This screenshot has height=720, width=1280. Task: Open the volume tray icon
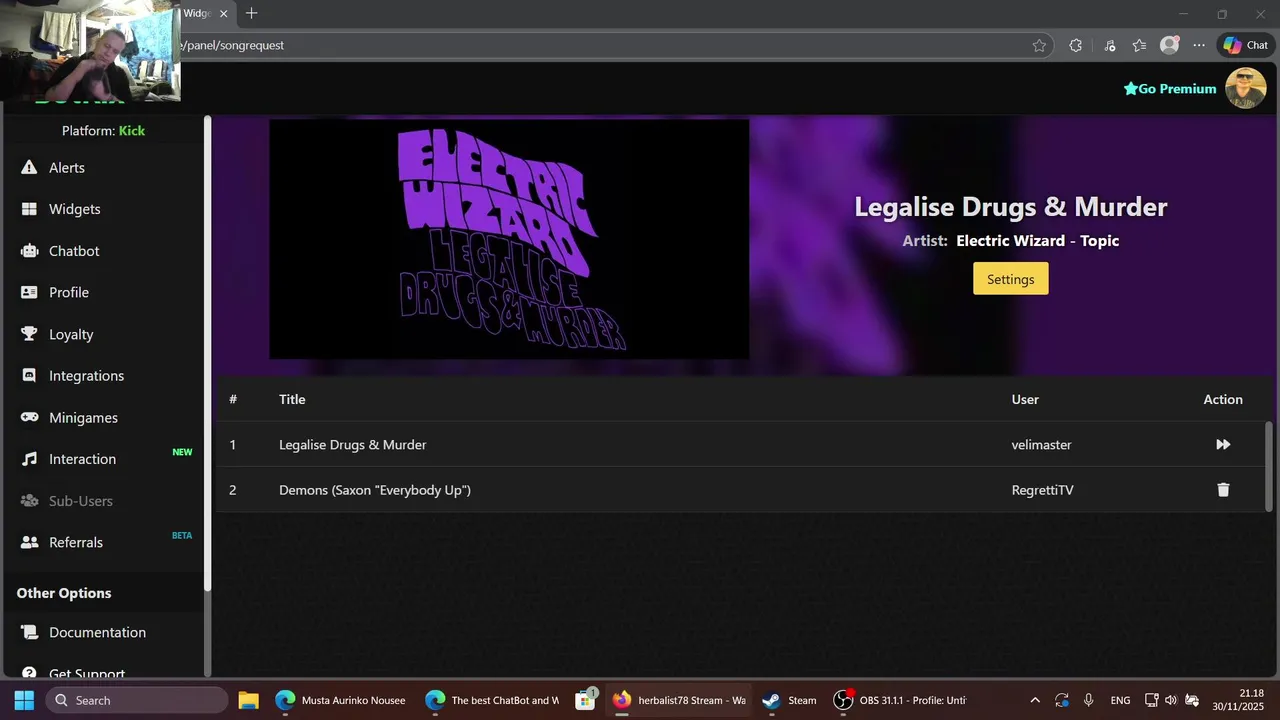pos(1171,700)
